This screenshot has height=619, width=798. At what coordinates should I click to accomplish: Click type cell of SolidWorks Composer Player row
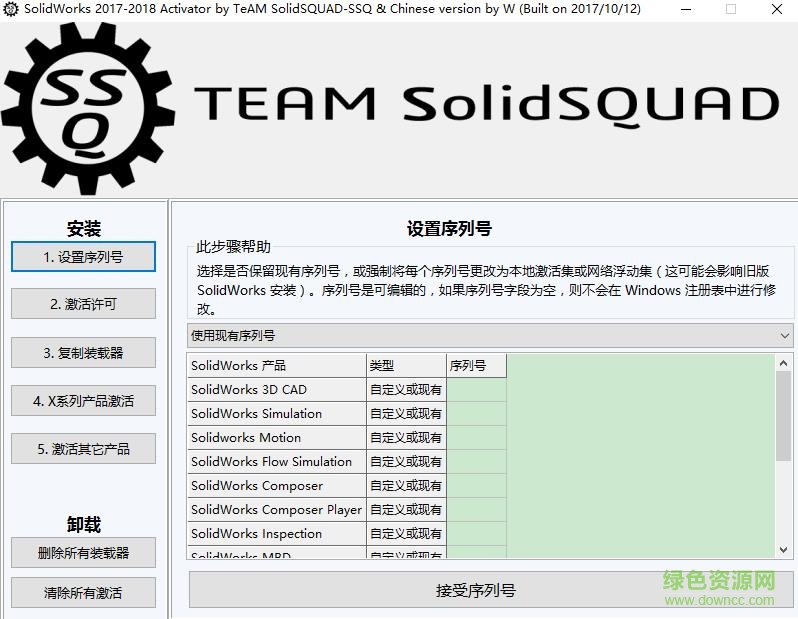406,510
